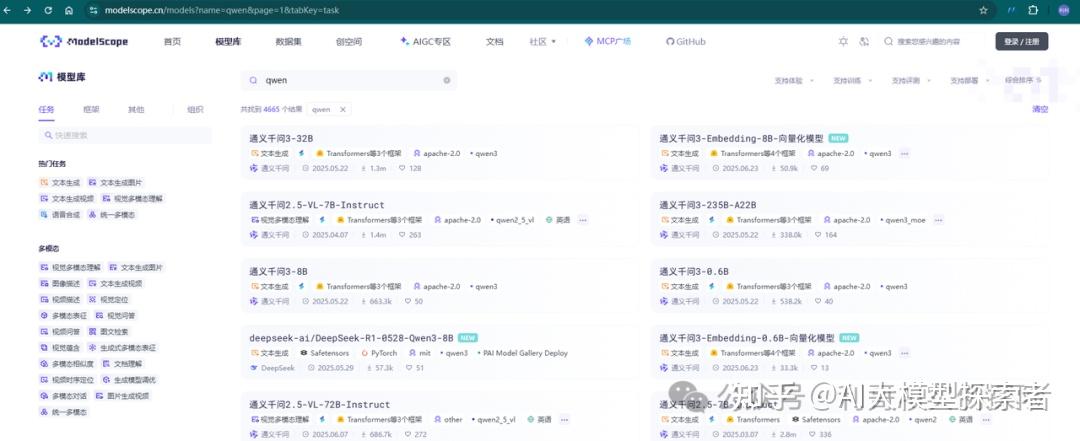
Task: Open the 支持体验 filter dropdown
Action: pos(793,81)
